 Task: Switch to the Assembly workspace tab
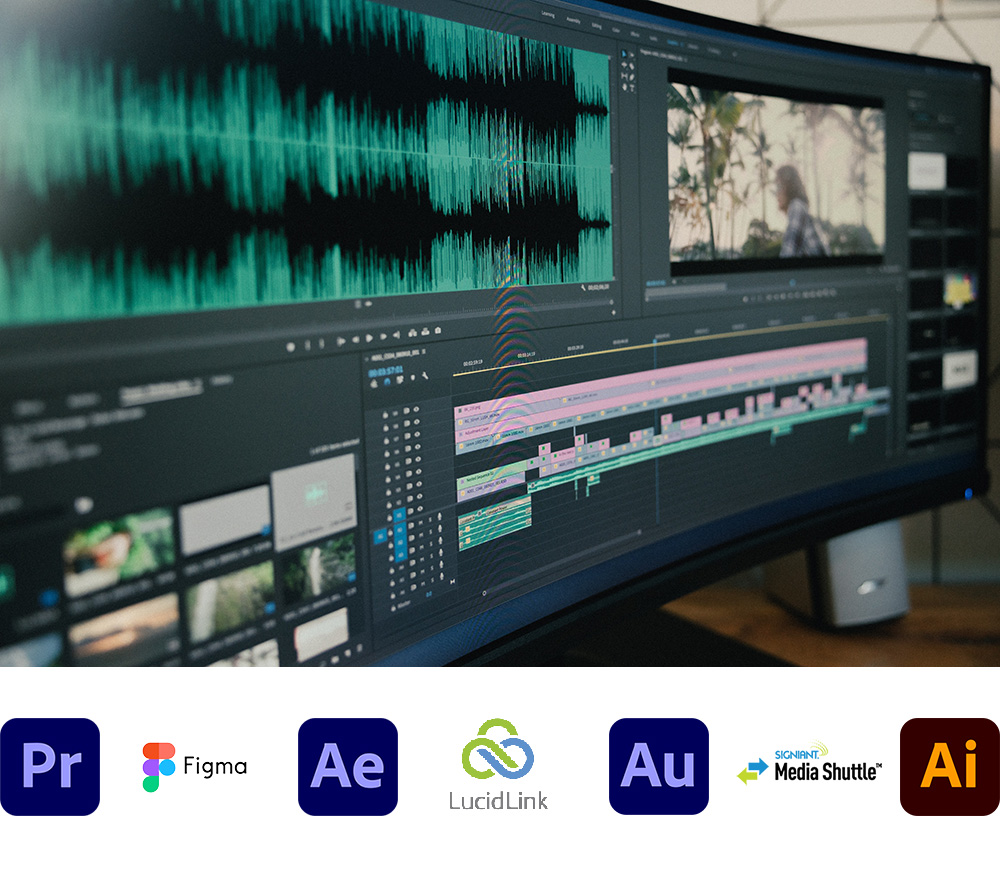[573, 20]
